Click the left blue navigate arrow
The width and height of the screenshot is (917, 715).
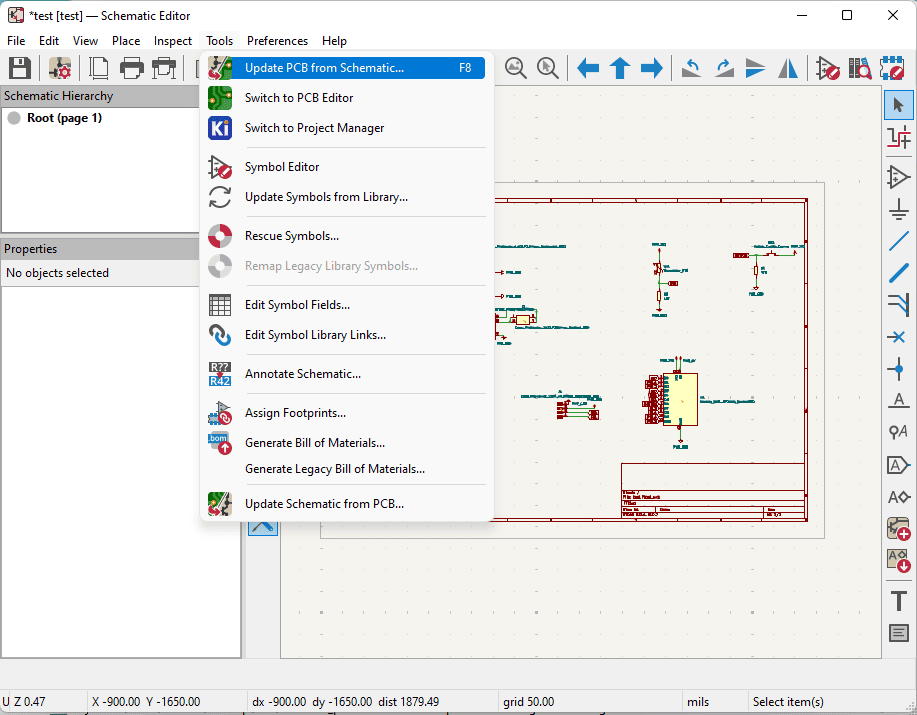pos(588,68)
